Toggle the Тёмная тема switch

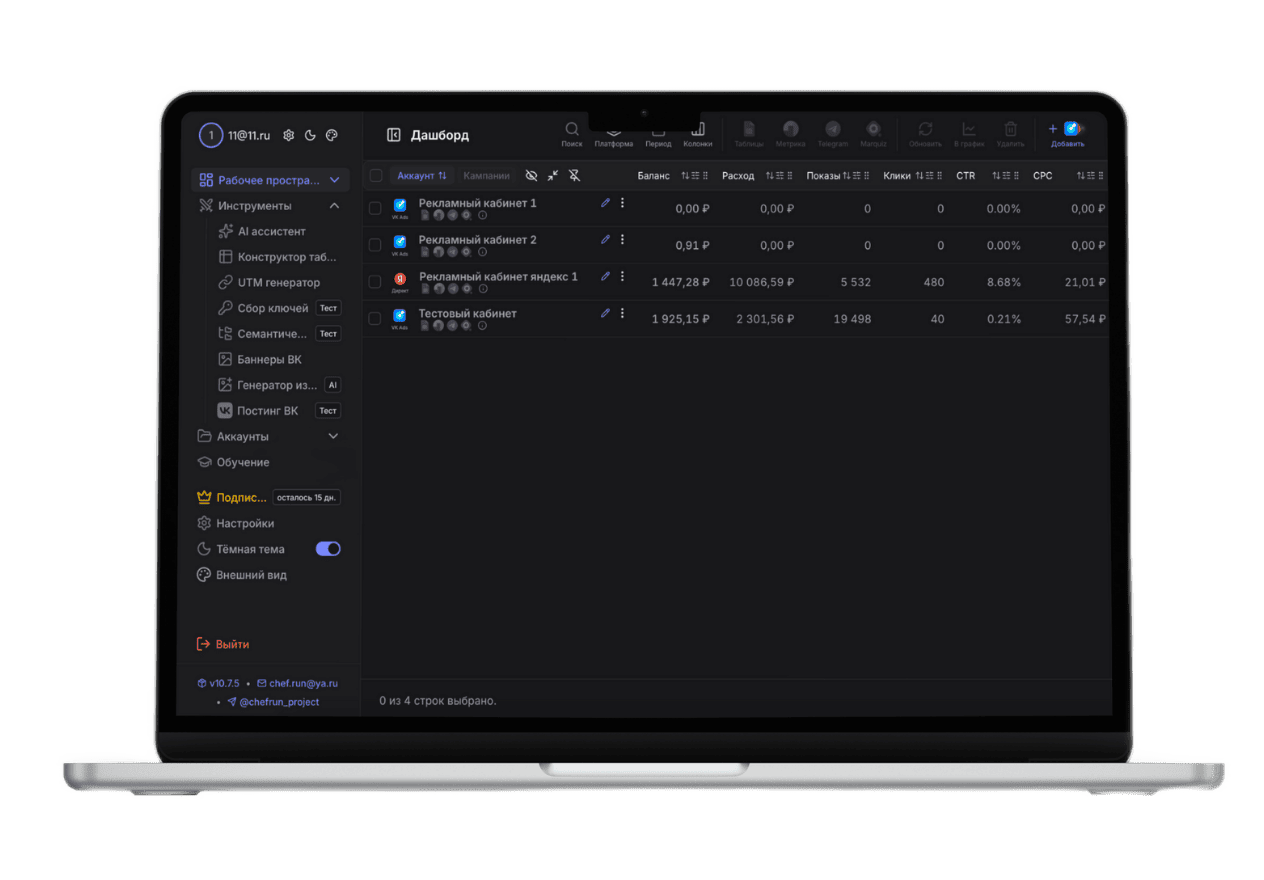click(328, 549)
